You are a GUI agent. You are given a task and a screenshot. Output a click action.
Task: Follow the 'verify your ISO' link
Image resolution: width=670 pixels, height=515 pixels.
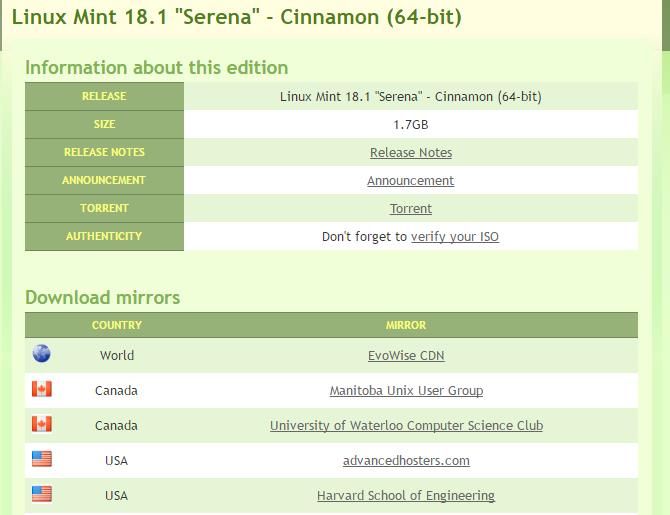pyautogui.click(x=455, y=237)
